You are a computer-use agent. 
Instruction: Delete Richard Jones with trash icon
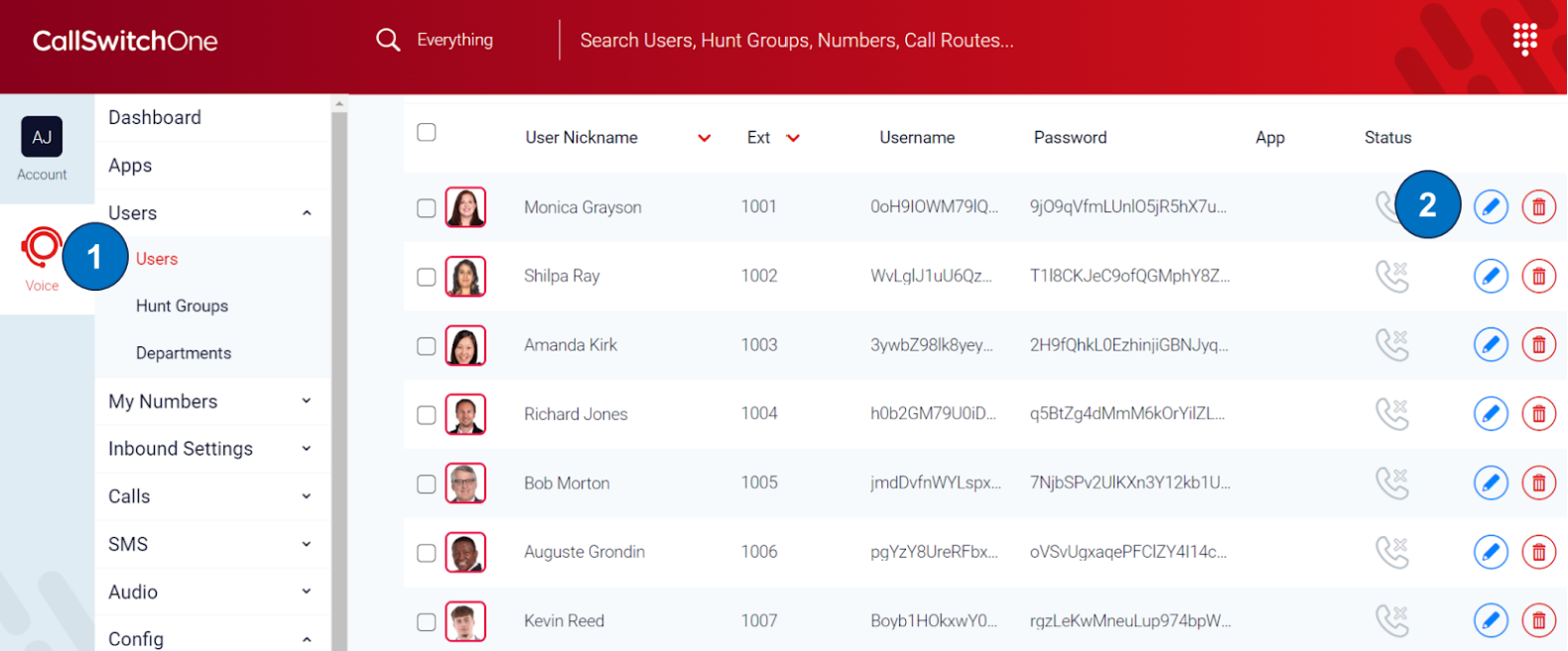tap(1539, 414)
